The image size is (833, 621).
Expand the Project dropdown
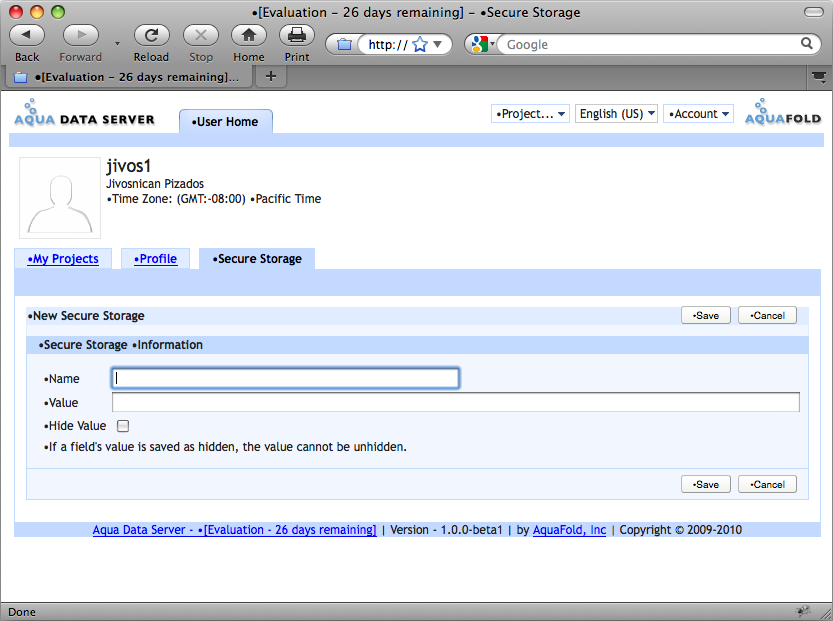click(x=530, y=114)
